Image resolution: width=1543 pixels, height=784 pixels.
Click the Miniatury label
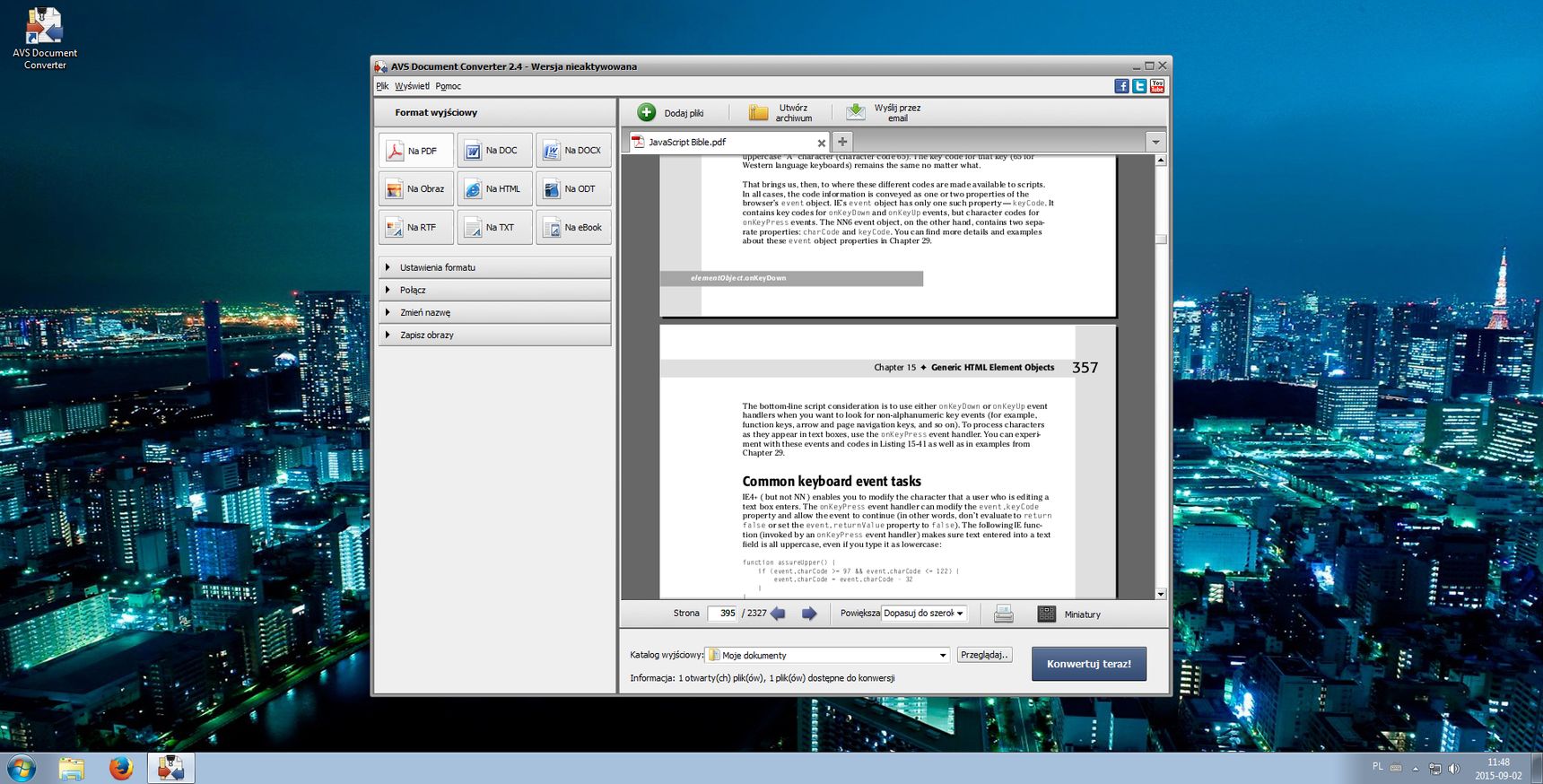[1082, 614]
